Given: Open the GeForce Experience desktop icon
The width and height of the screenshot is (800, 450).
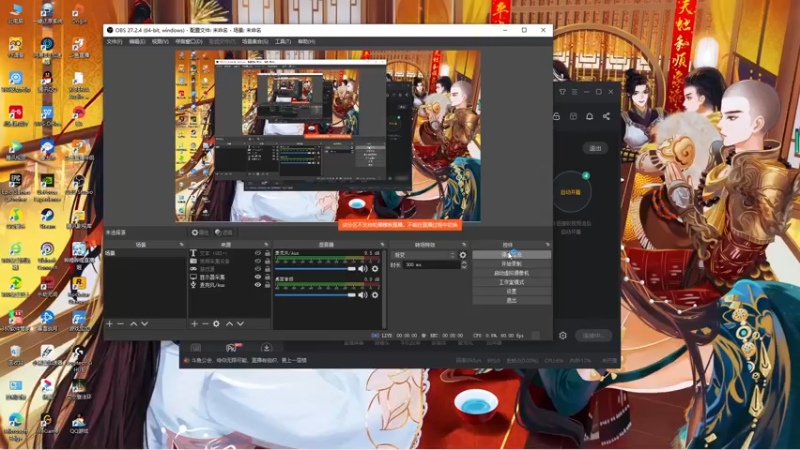Looking at the screenshot, I should (x=47, y=187).
